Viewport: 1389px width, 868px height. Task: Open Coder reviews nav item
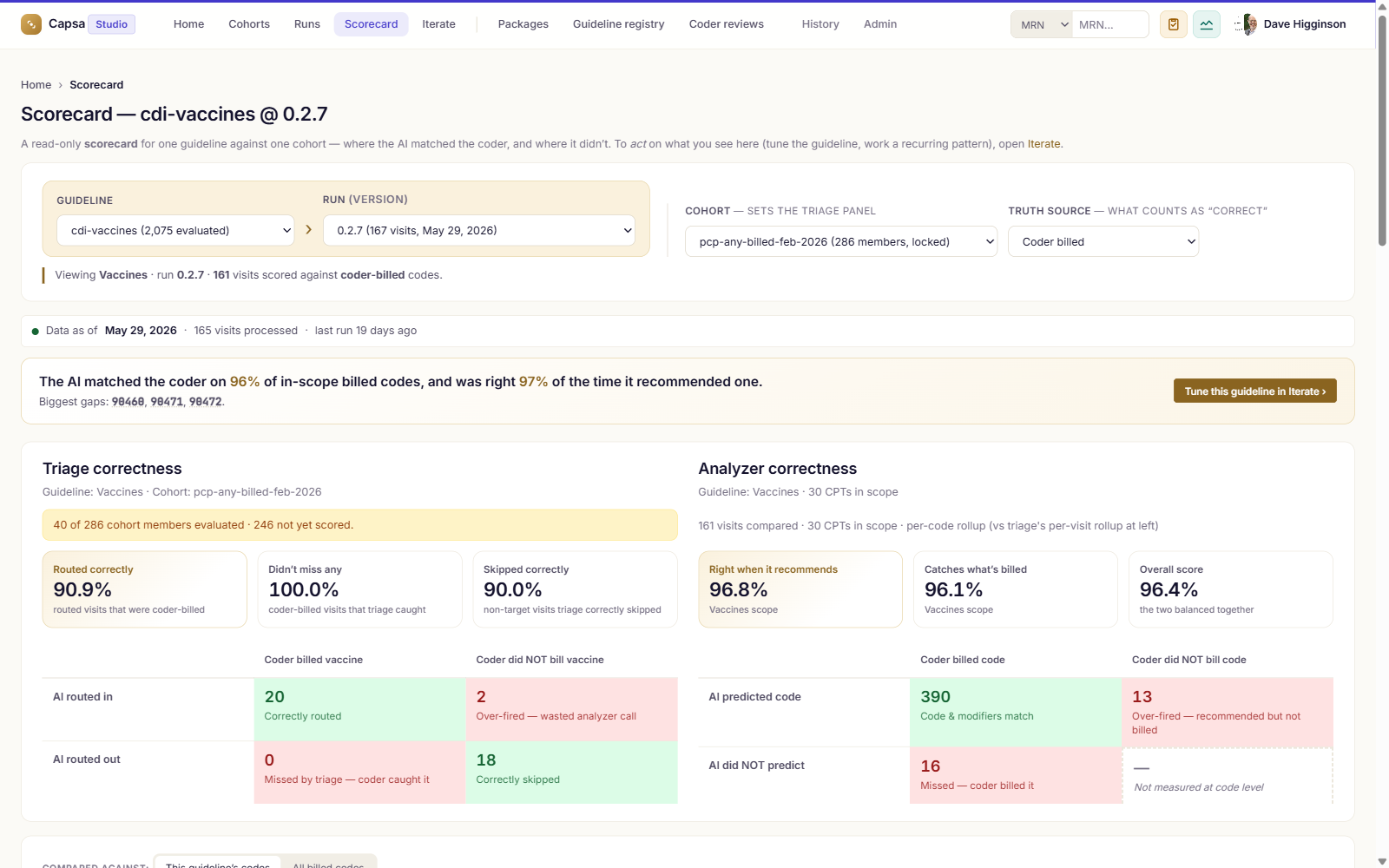[x=727, y=24]
